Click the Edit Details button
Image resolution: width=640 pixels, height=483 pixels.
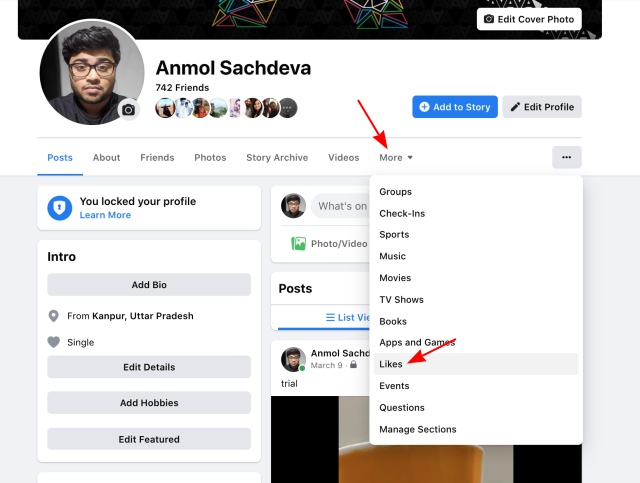click(149, 367)
